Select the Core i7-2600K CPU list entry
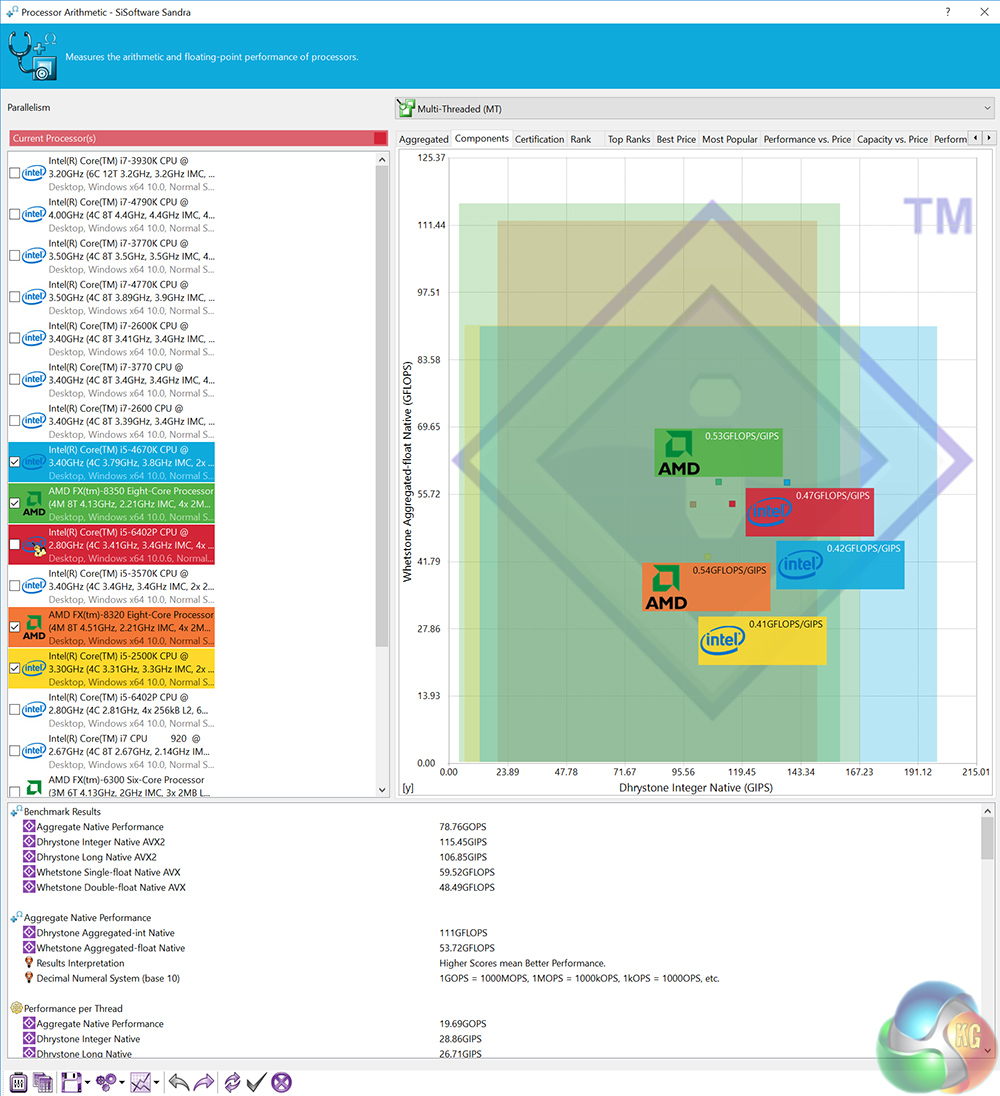The height and width of the screenshot is (1096, 1000). click(x=112, y=338)
